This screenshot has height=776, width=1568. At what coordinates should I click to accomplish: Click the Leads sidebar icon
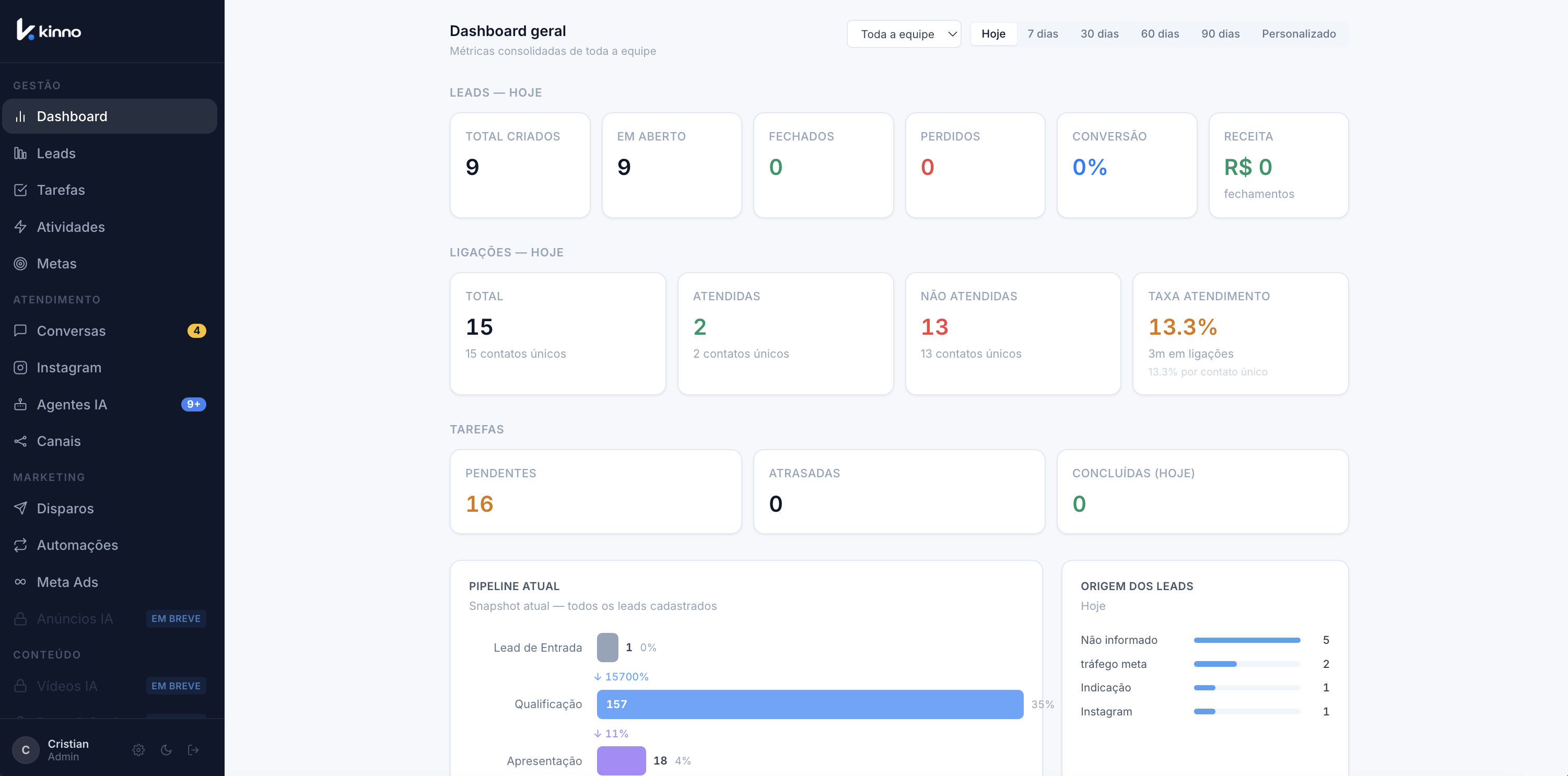click(x=20, y=154)
